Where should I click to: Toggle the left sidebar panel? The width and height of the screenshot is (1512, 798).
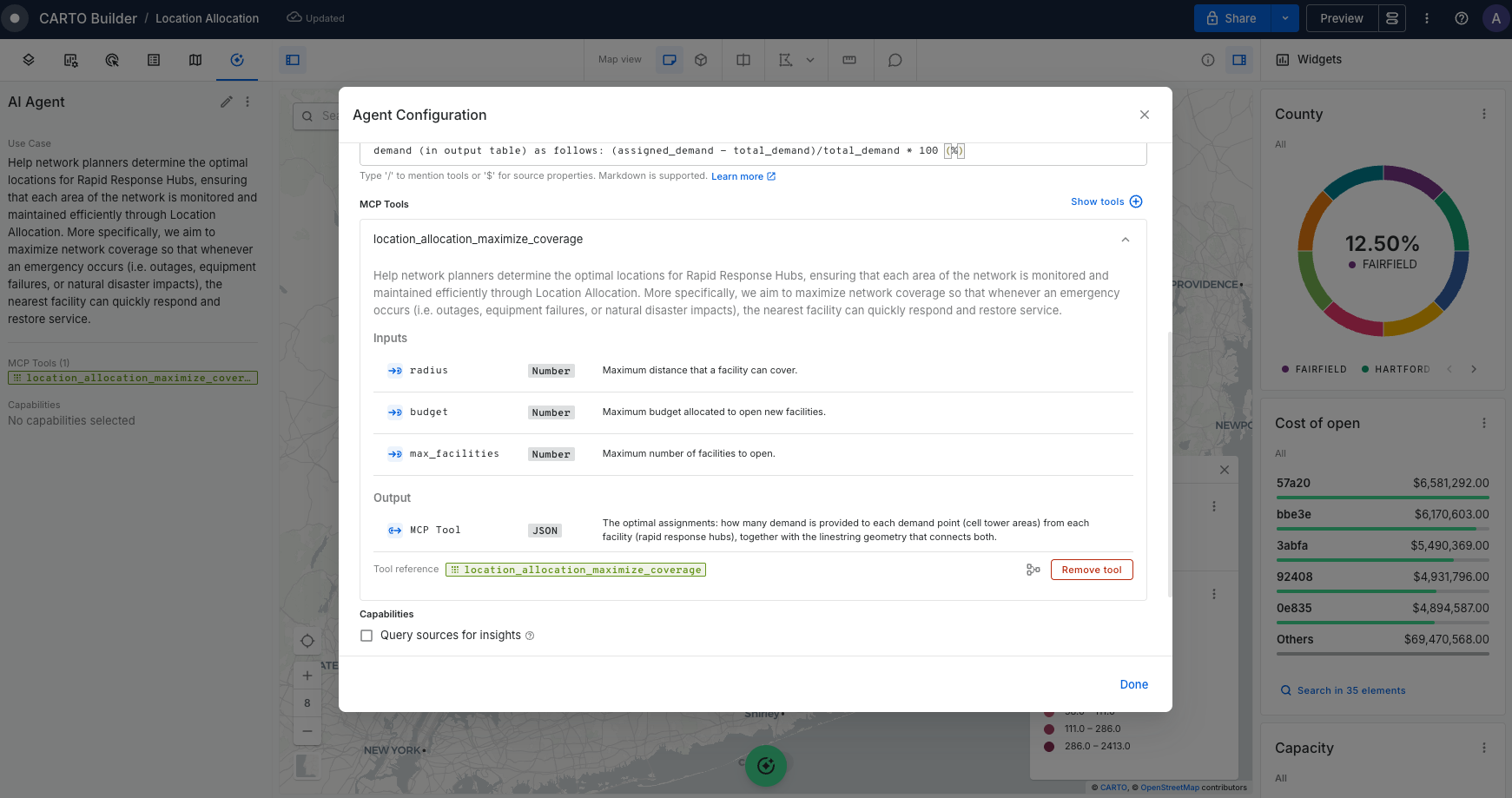click(293, 60)
